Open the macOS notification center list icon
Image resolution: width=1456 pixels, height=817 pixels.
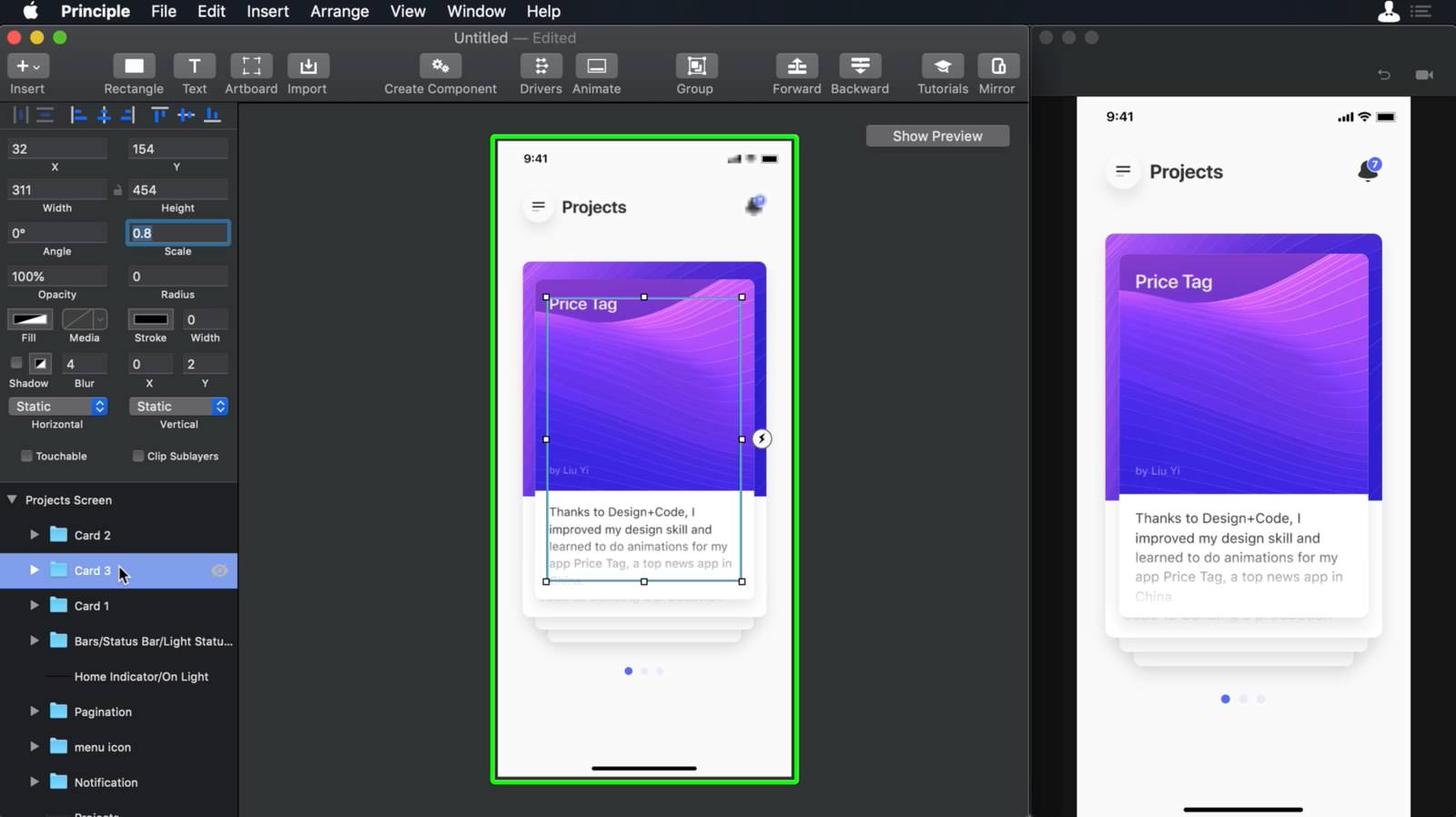pos(1421,12)
